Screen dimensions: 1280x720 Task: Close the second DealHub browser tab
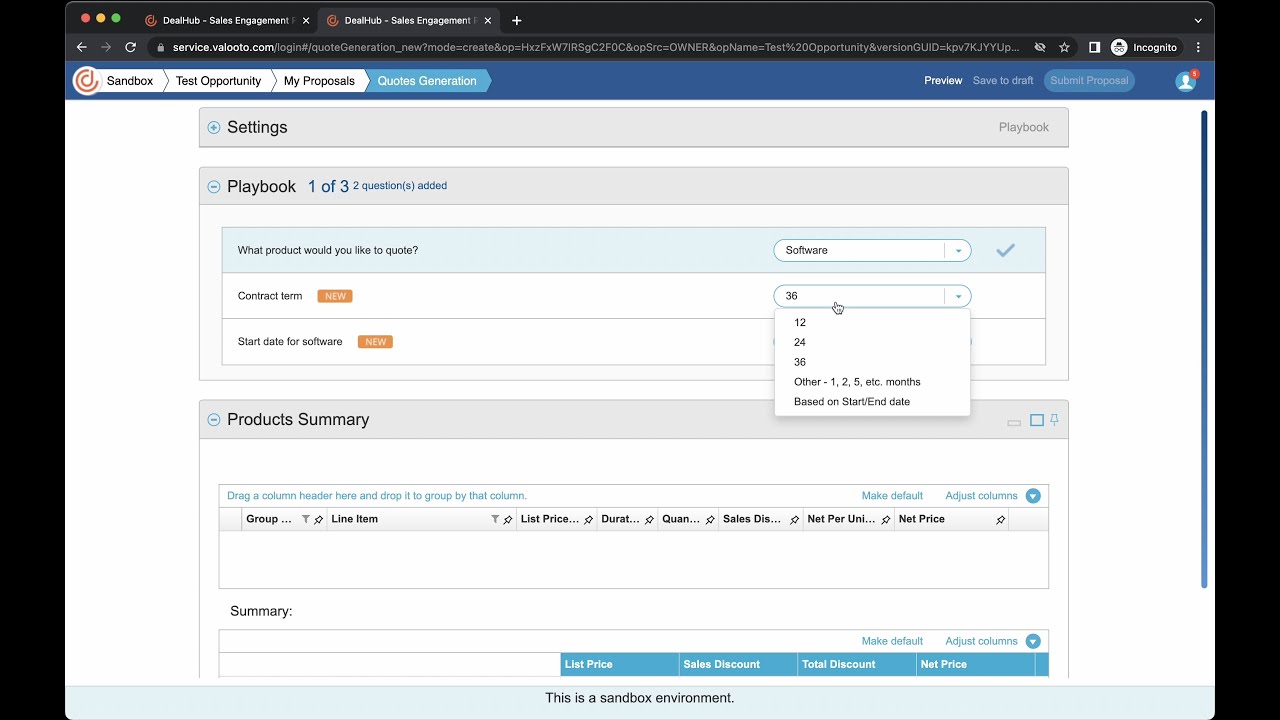point(488,20)
